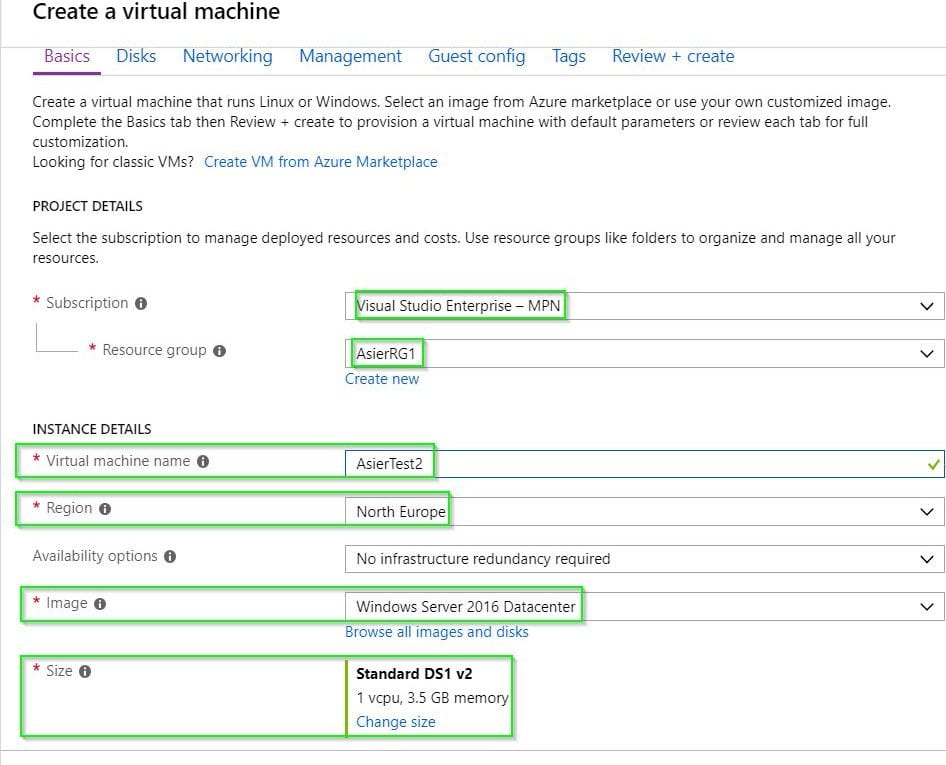Screen dimensions: 946x765
Task: Select the Basics tab
Action: 67,56
